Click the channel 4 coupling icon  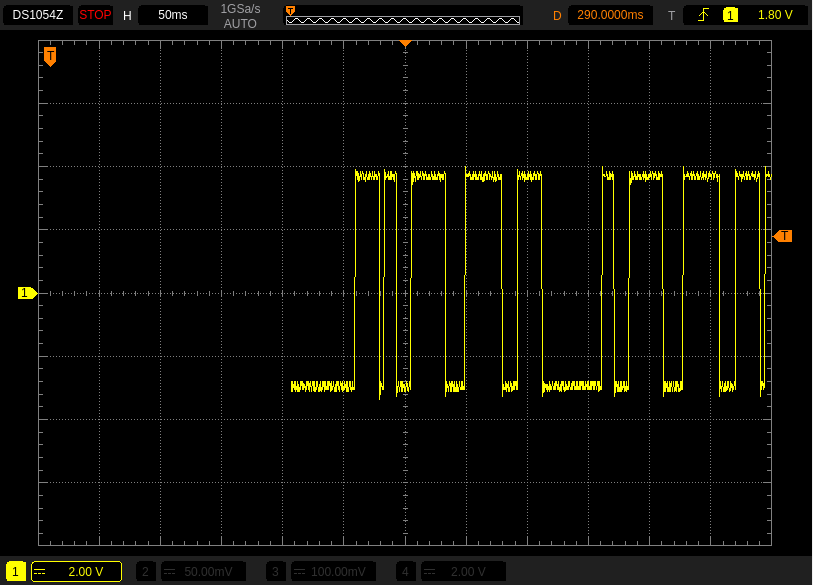429,572
